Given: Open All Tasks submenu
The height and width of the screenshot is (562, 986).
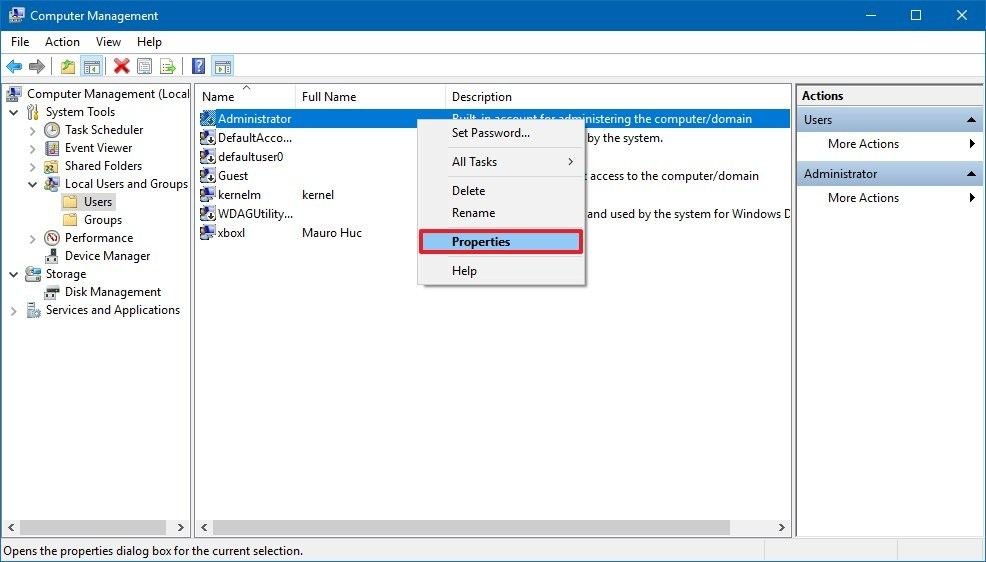Looking at the screenshot, I should coord(500,162).
